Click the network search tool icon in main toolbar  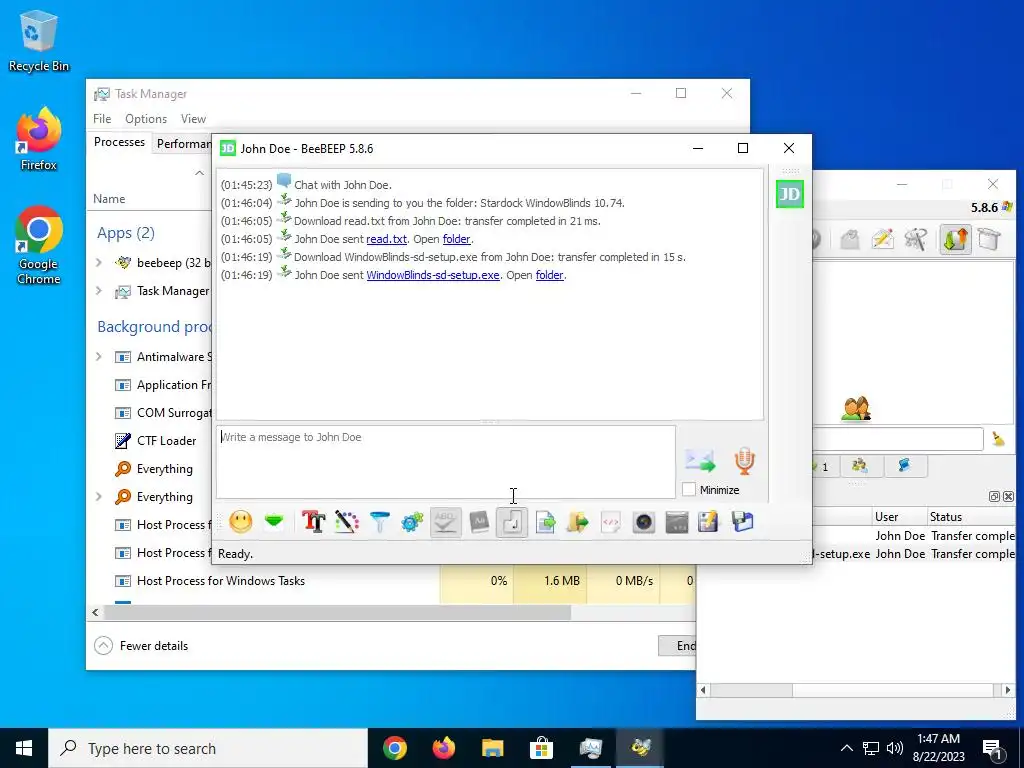click(916, 239)
